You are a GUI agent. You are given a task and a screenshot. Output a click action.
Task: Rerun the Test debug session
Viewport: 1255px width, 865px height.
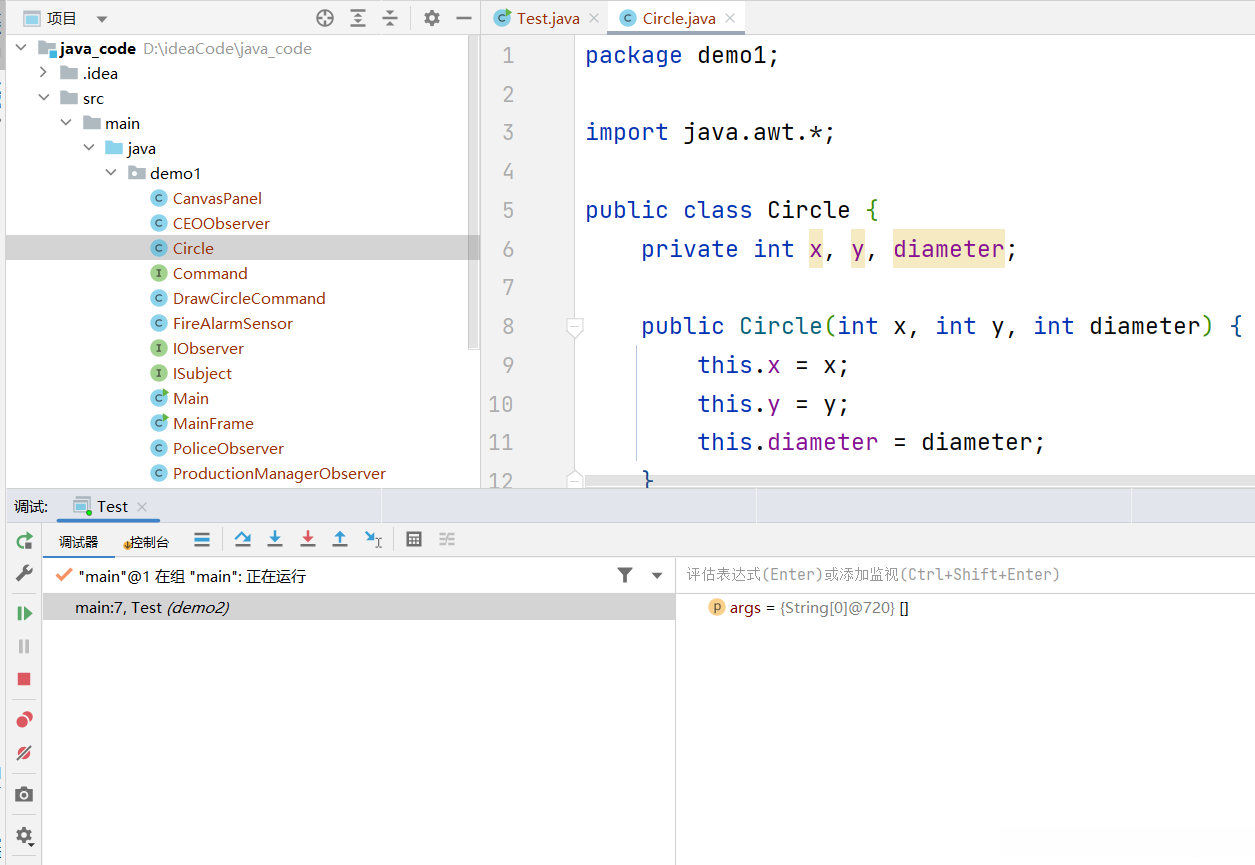(24, 541)
